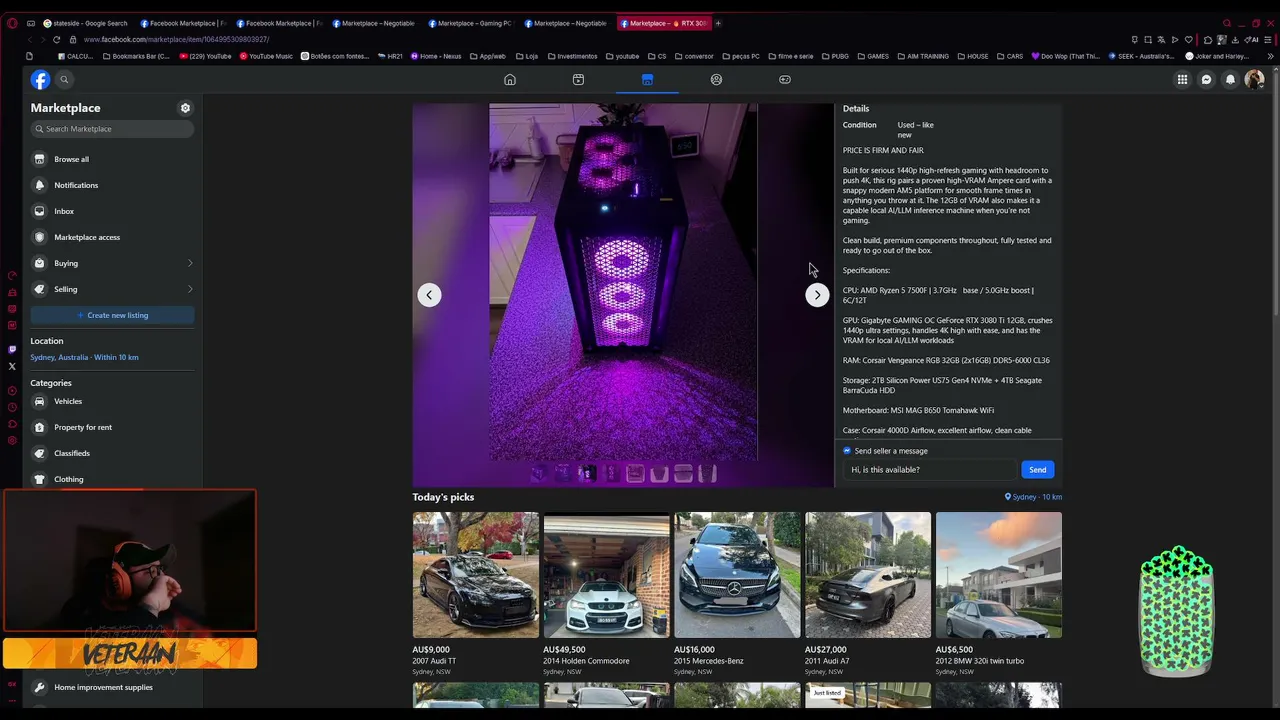Open the Investimentos bookmarks folder
The image size is (1280, 720).
pos(572,56)
